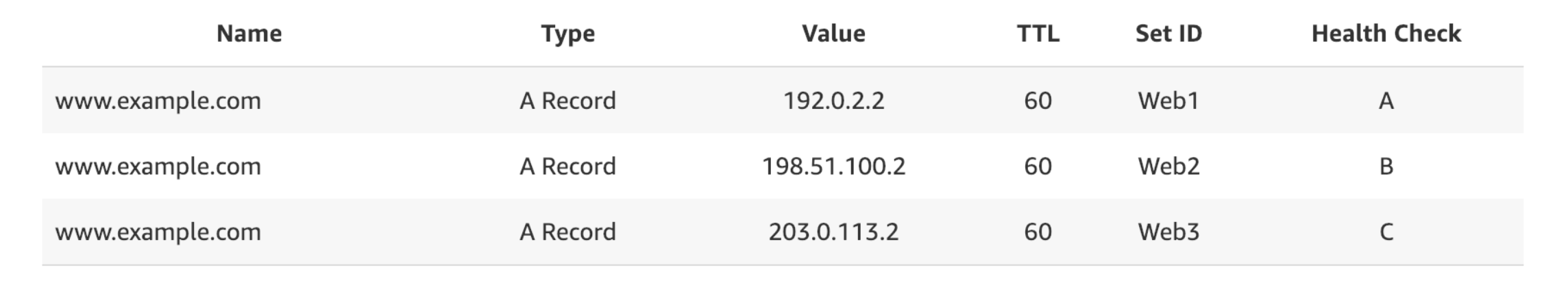Screen dimensions: 1568x292
Task: Click www.example.com in the Web2 row
Action: click(x=158, y=167)
